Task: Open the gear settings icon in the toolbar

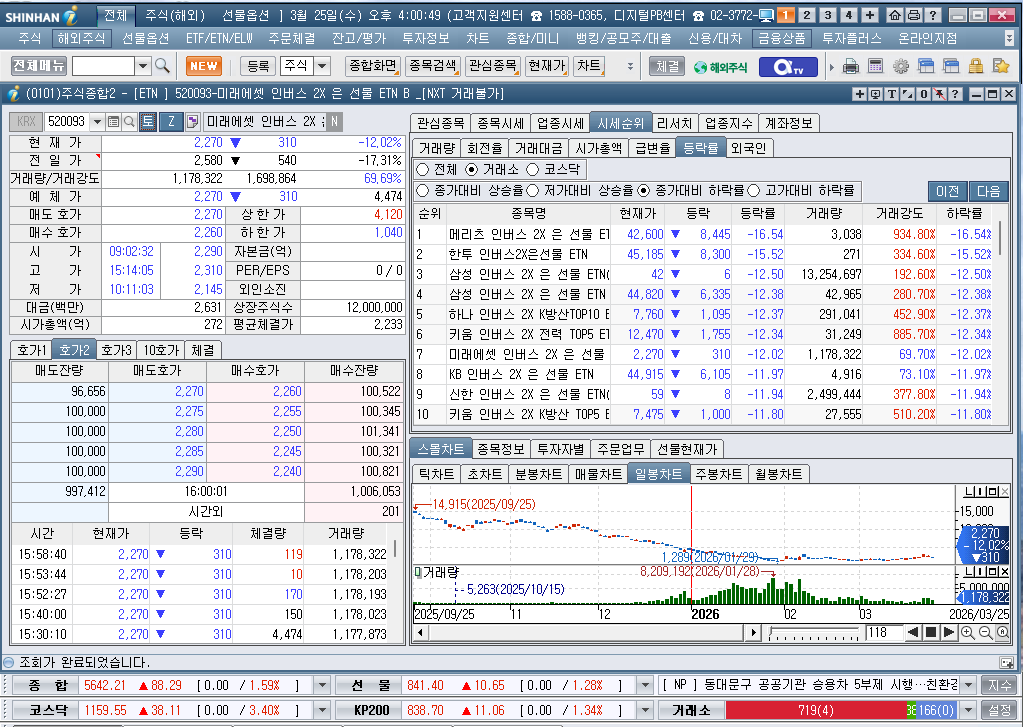Action: (x=901, y=66)
